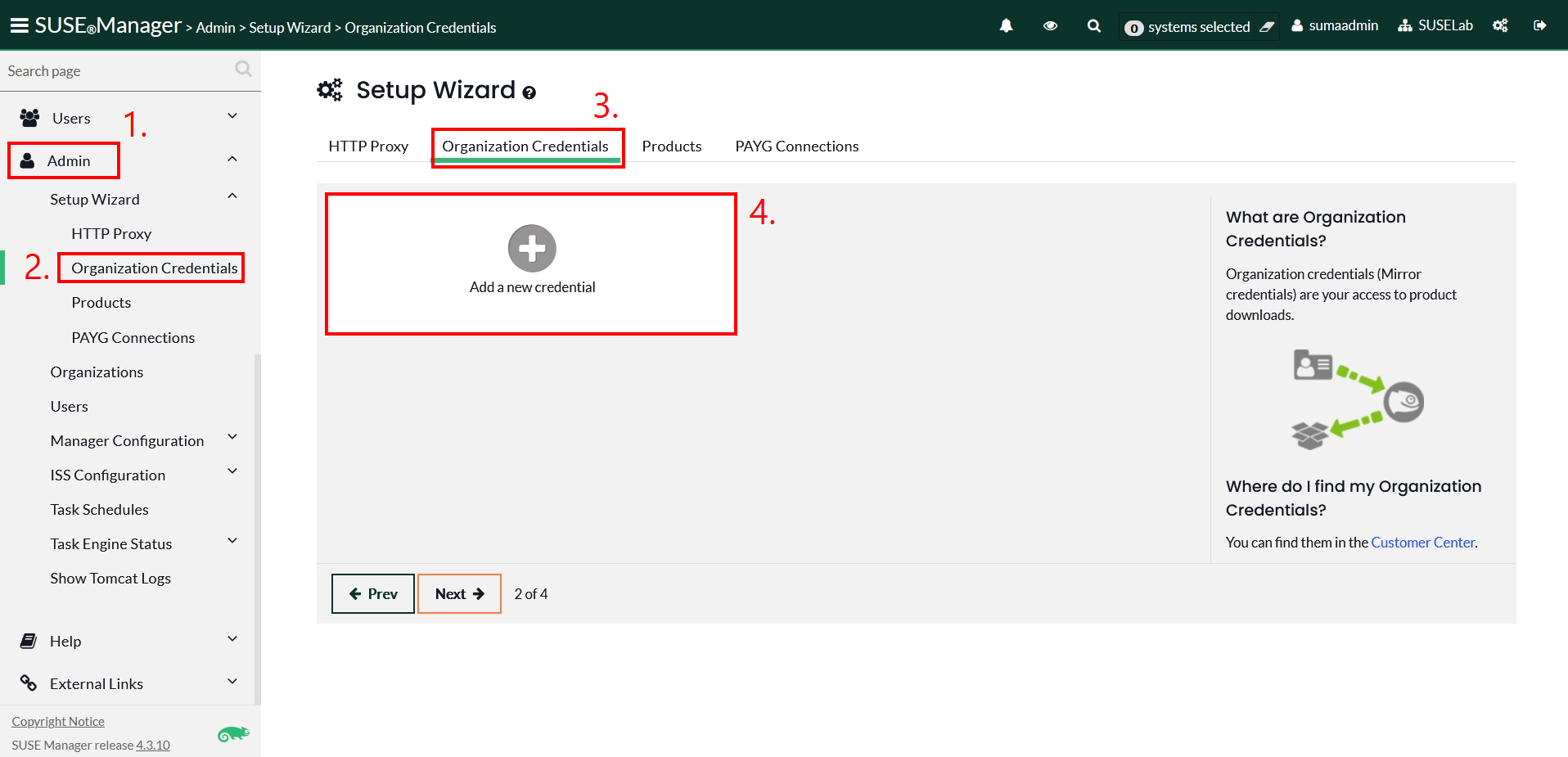Open the hamburger navigation menu

coord(19,25)
